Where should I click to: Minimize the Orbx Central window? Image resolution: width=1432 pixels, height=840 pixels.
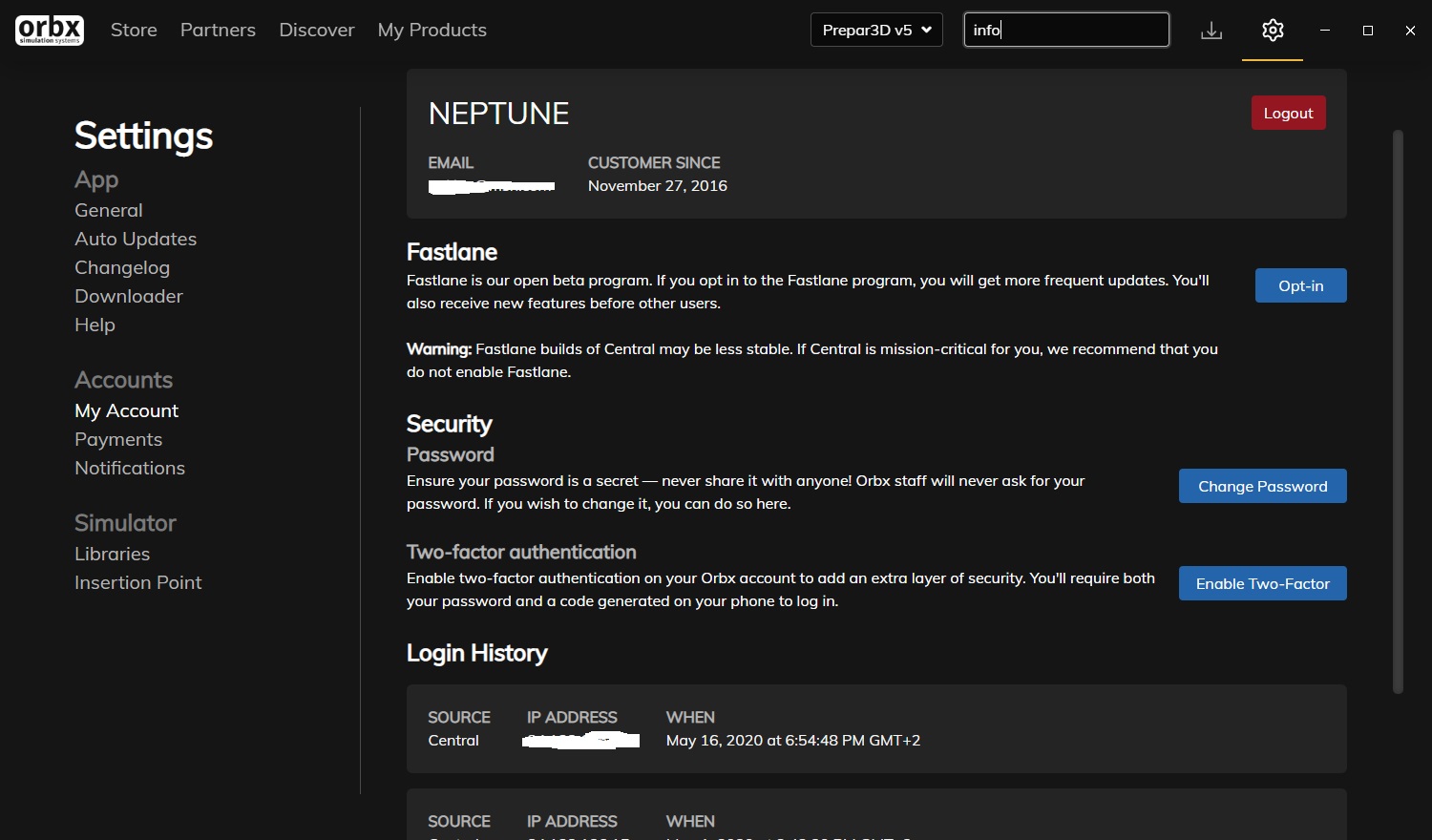coord(1325,31)
